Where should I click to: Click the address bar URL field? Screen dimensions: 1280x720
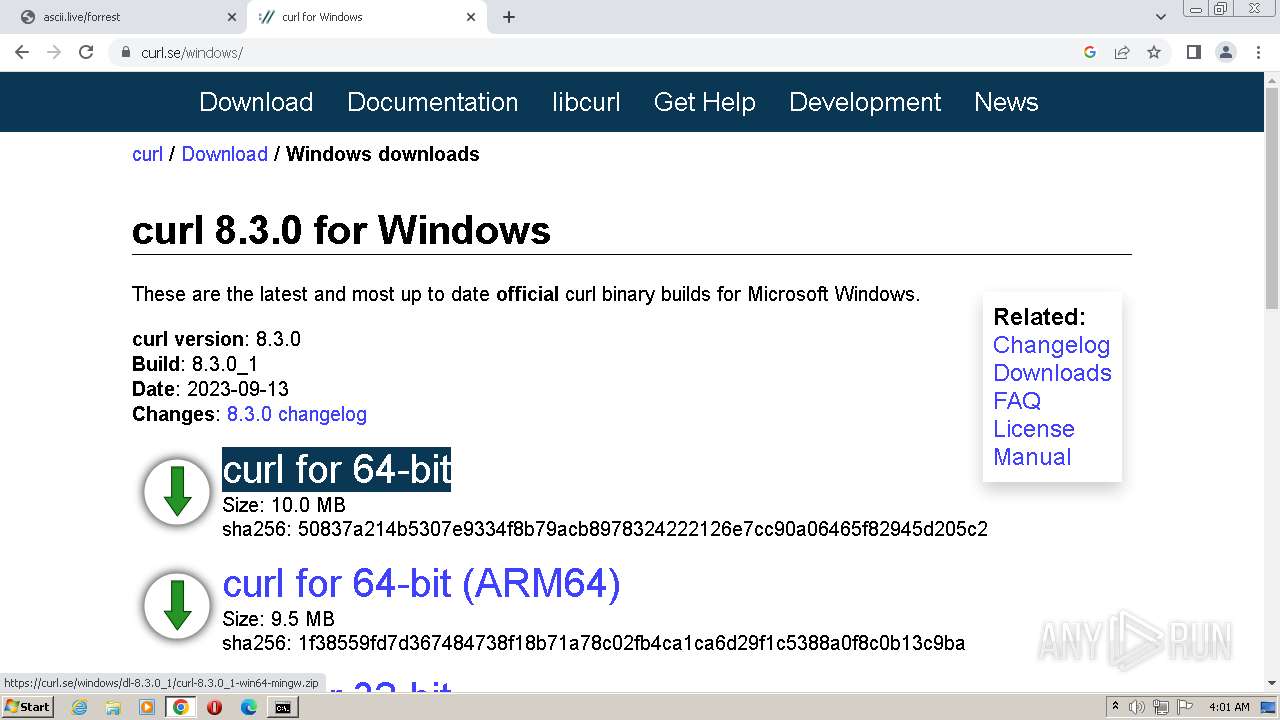(600, 52)
